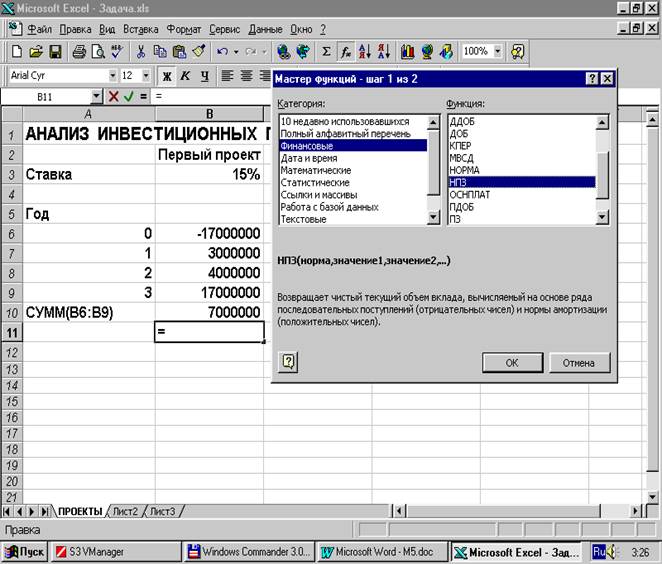Click down arrow of Функция list scrollbar
This screenshot has height=564, width=662.
(x=602, y=217)
